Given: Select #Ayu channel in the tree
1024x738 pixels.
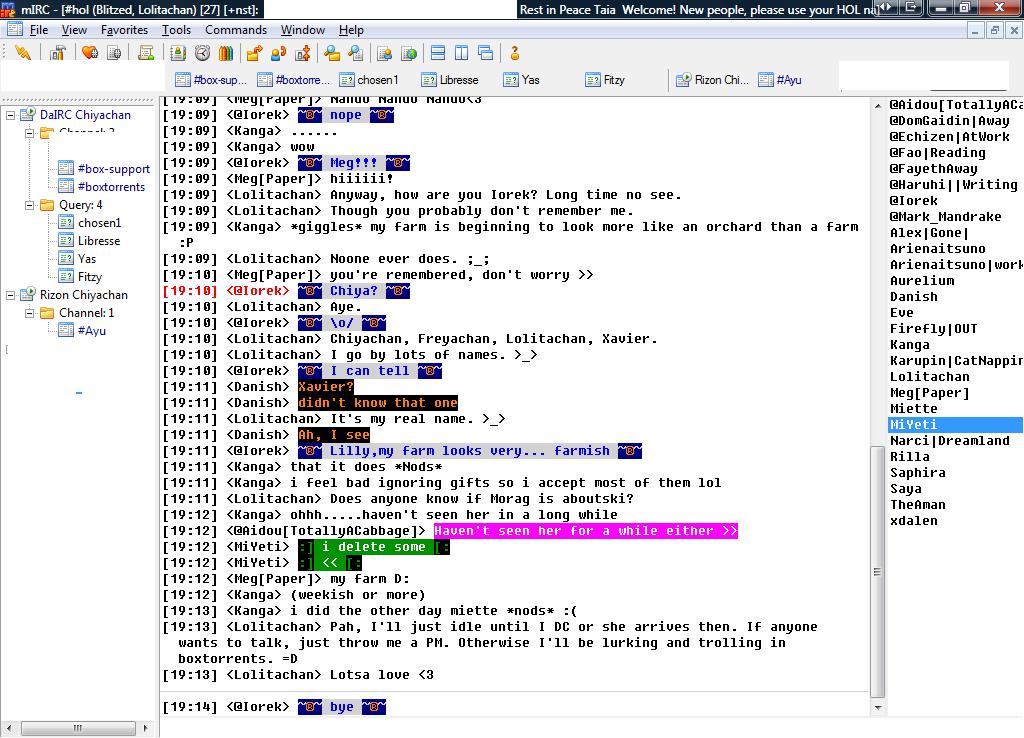Looking at the screenshot, I should tap(91, 331).
